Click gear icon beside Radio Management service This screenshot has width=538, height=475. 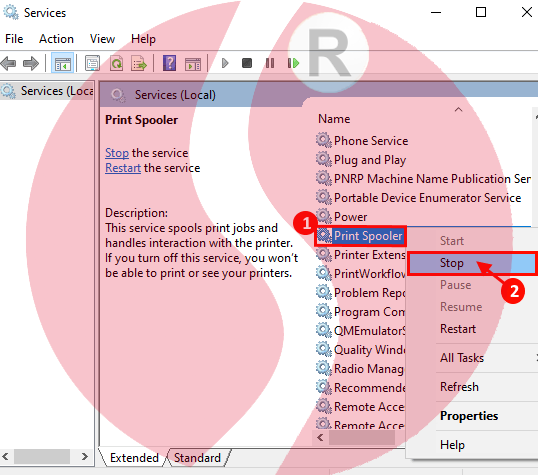click(324, 369)
